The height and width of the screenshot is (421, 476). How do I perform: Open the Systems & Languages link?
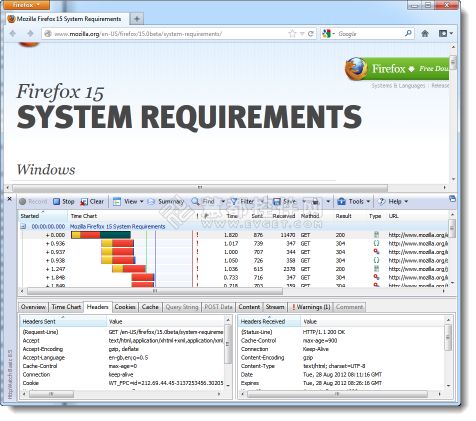point(398,86)
